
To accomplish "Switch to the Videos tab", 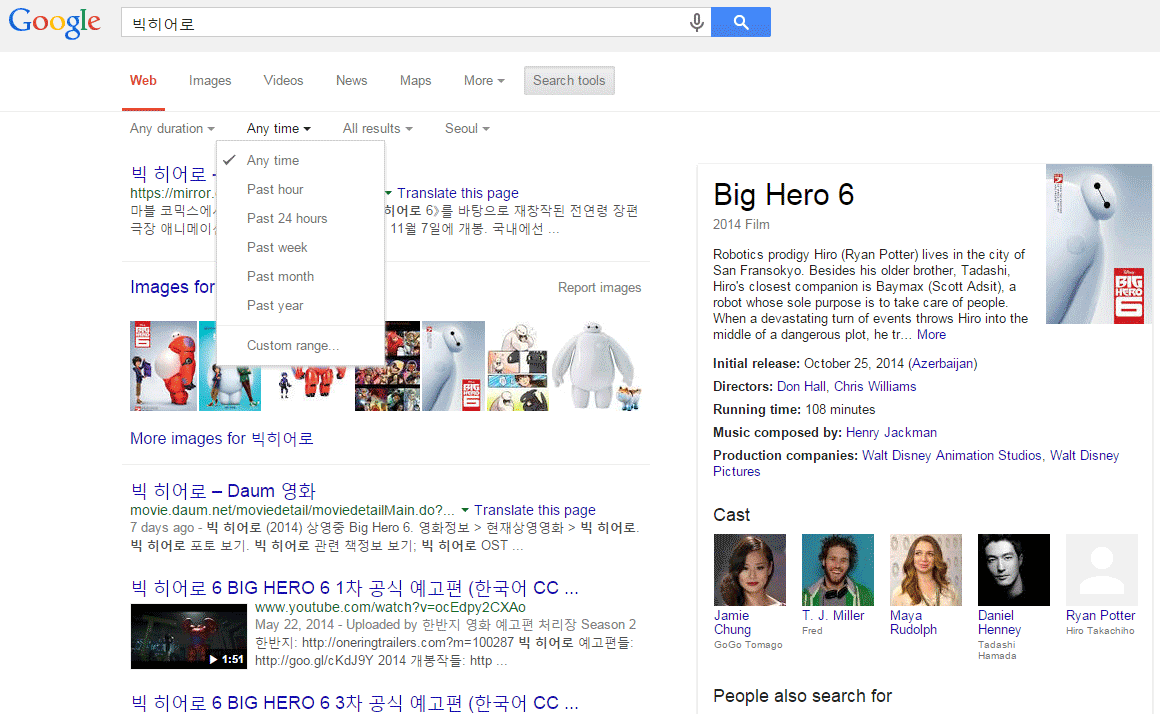I will click(x=283, y=81).
